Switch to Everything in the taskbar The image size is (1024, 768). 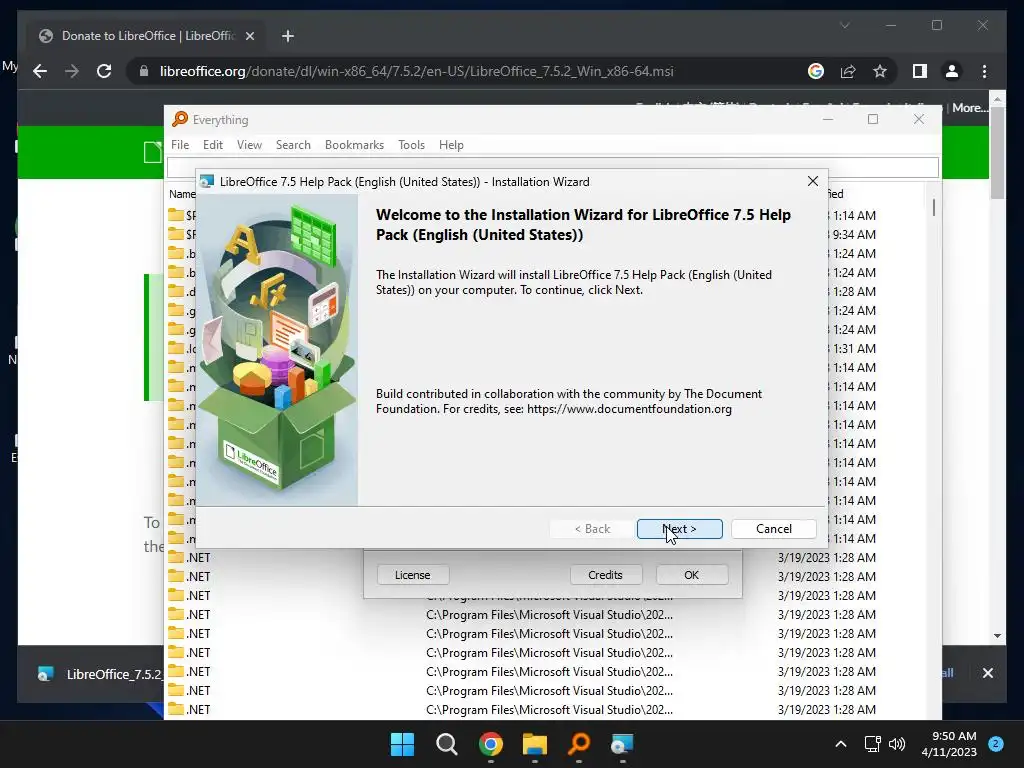tap(579, 744)
